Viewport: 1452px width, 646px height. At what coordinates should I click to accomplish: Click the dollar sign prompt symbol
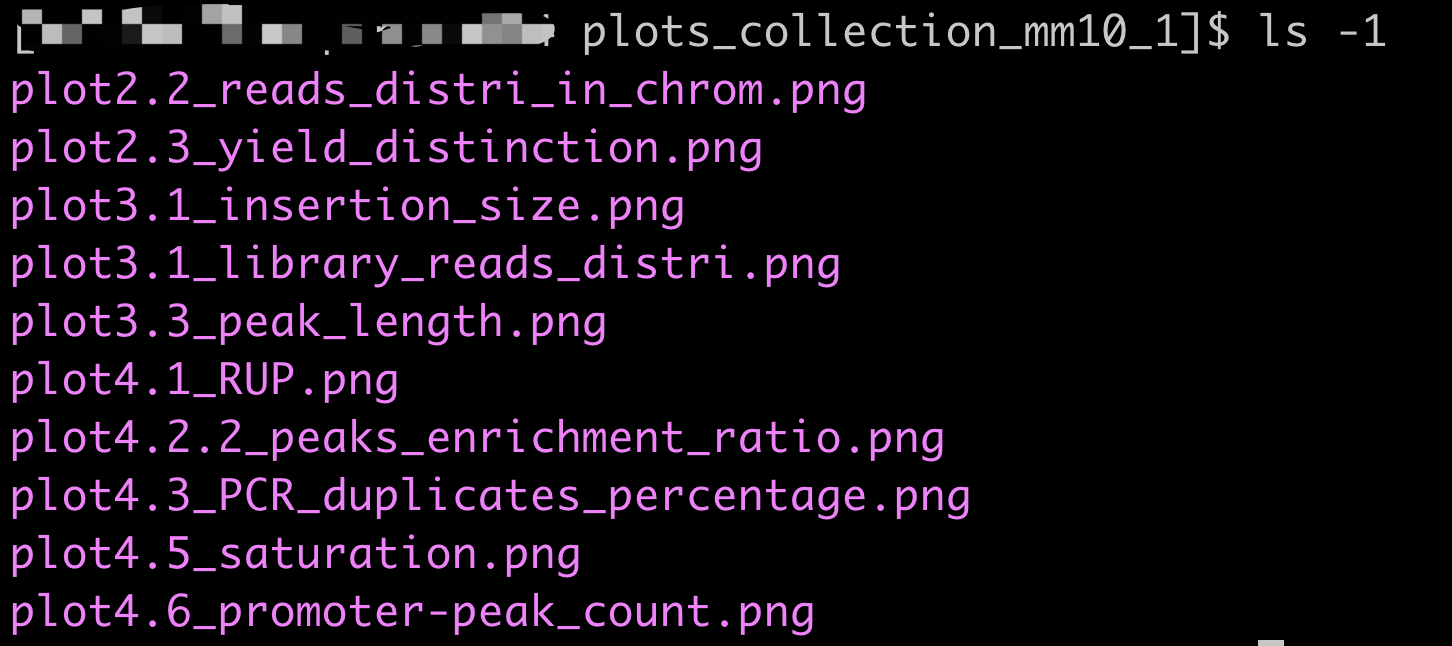pyautogui.click(x=1217, y=33)
